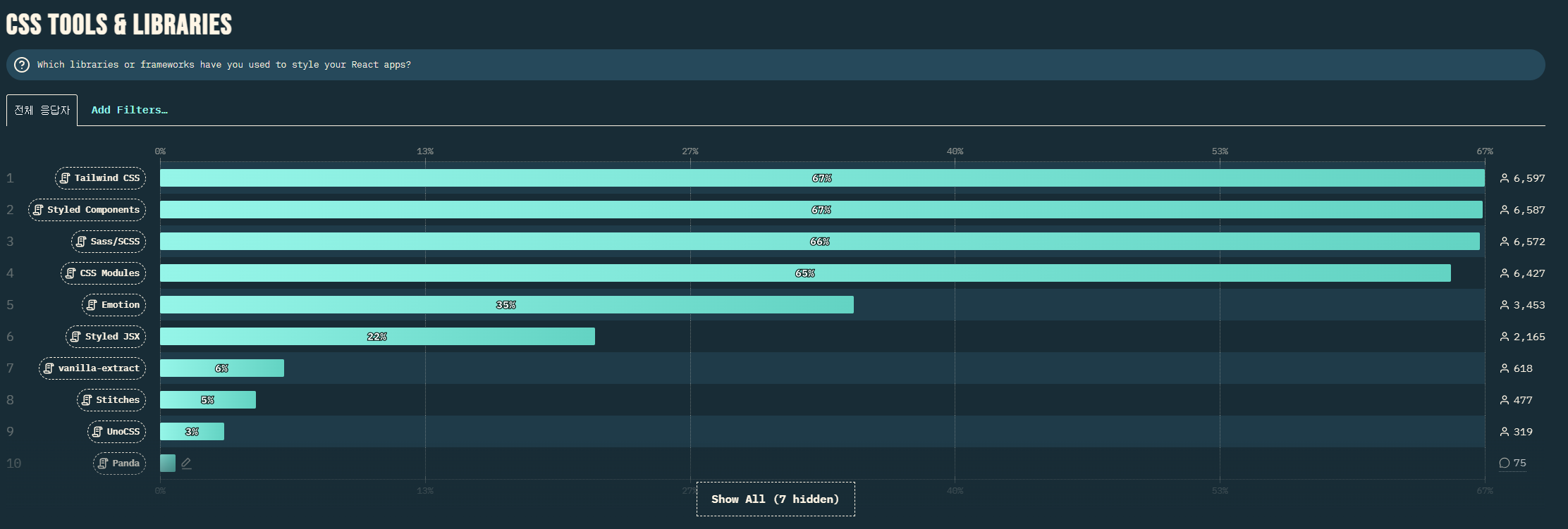Click the UnoCSS library icon
Screen dimensions: 1568x529
click(97, 432)
